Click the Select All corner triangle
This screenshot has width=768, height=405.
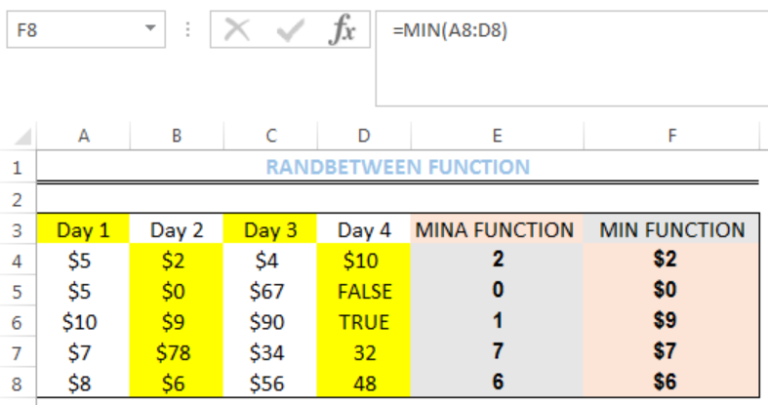click(x=22, y=137)
